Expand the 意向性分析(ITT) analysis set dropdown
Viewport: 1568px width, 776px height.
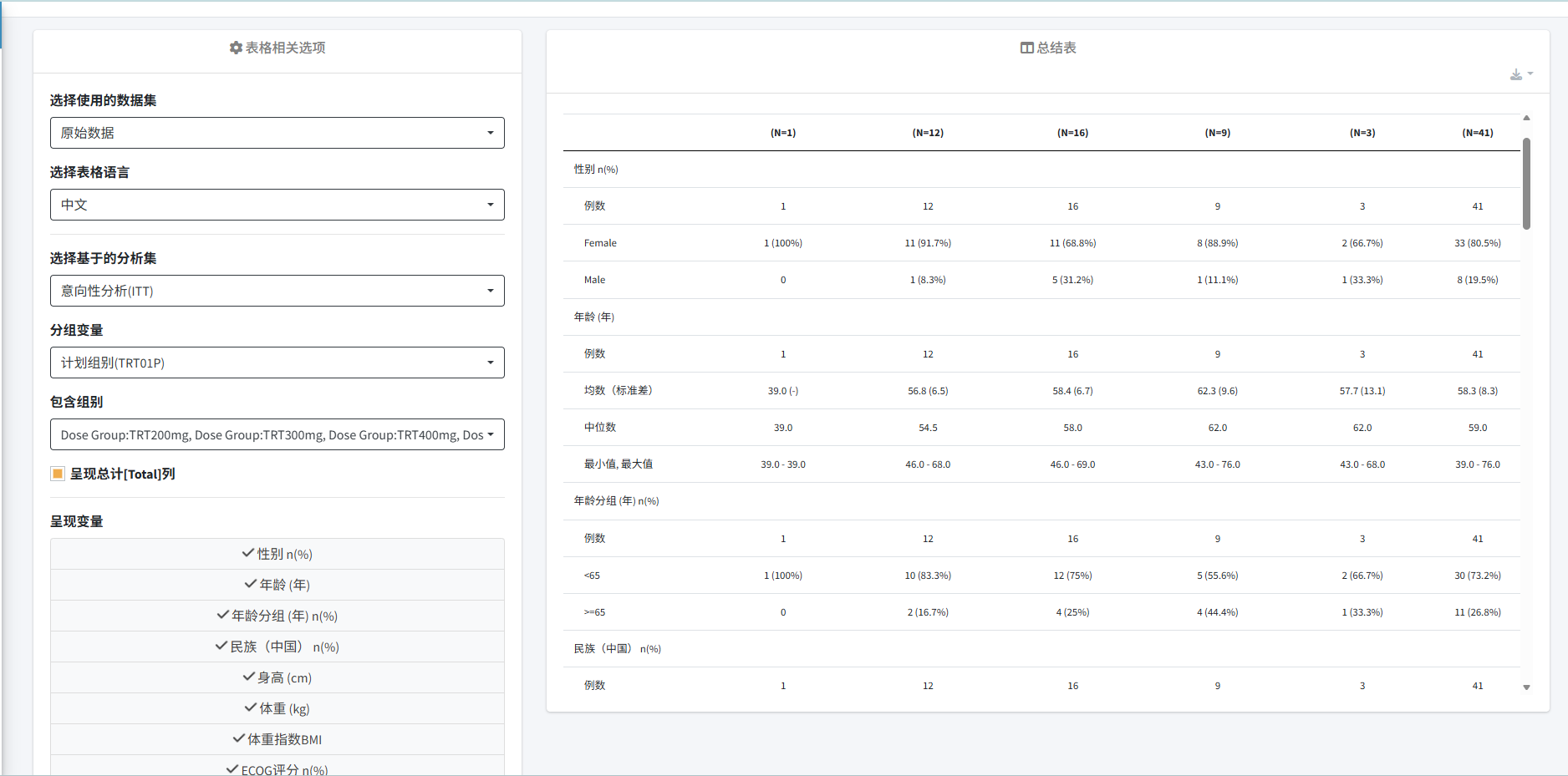coord(277,291)
